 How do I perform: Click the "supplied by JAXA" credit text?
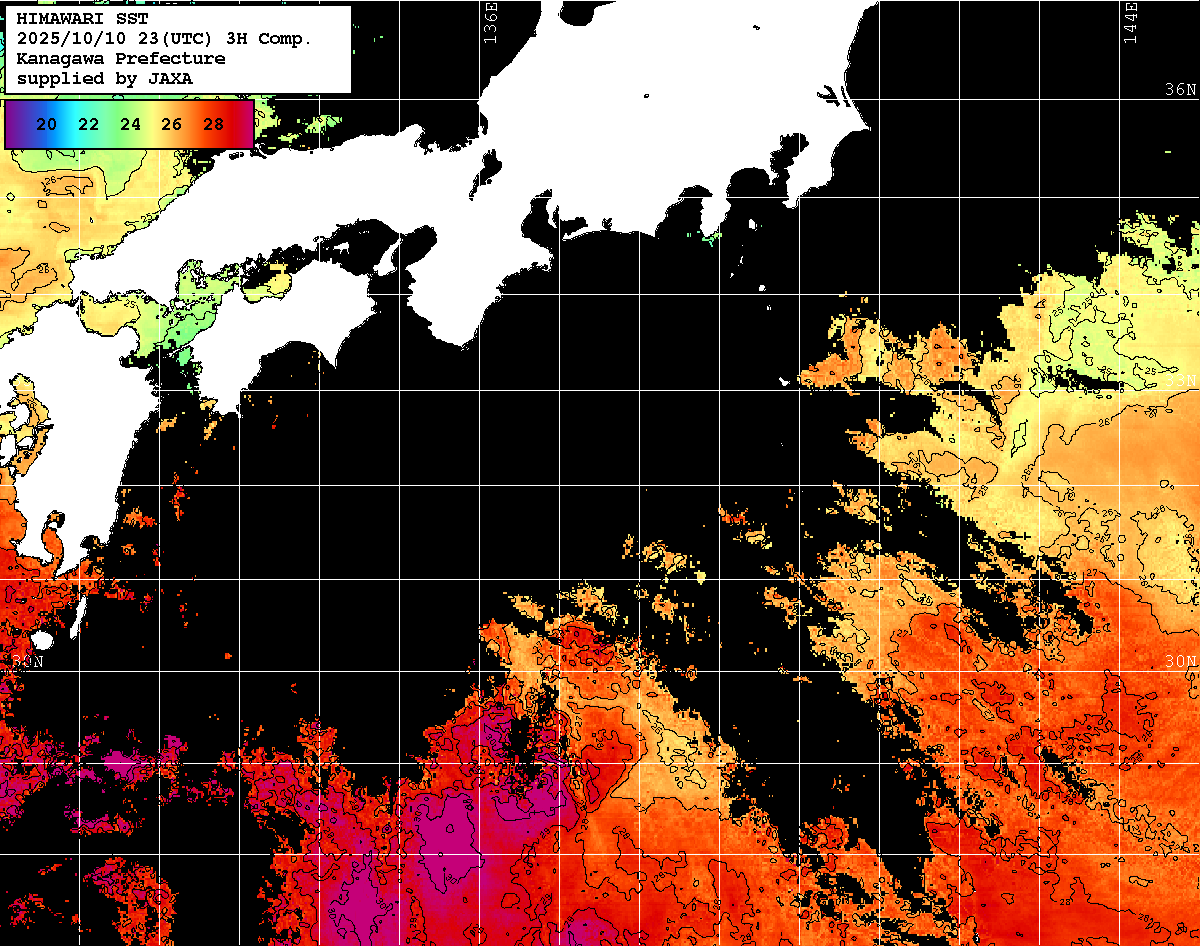105,78
